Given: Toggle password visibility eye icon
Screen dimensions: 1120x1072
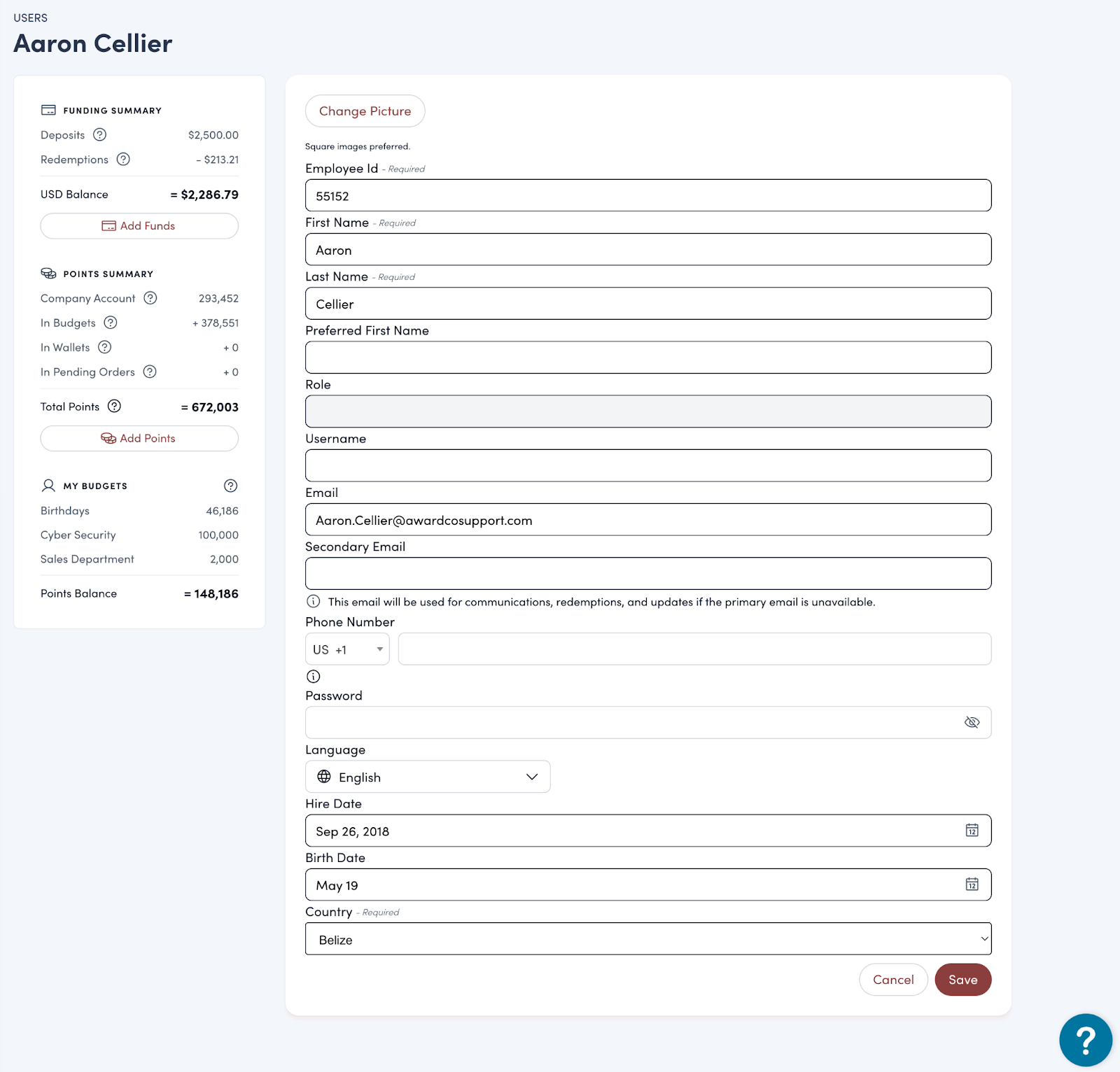Looking at the screenshot, I should click(x=972, y=722).
